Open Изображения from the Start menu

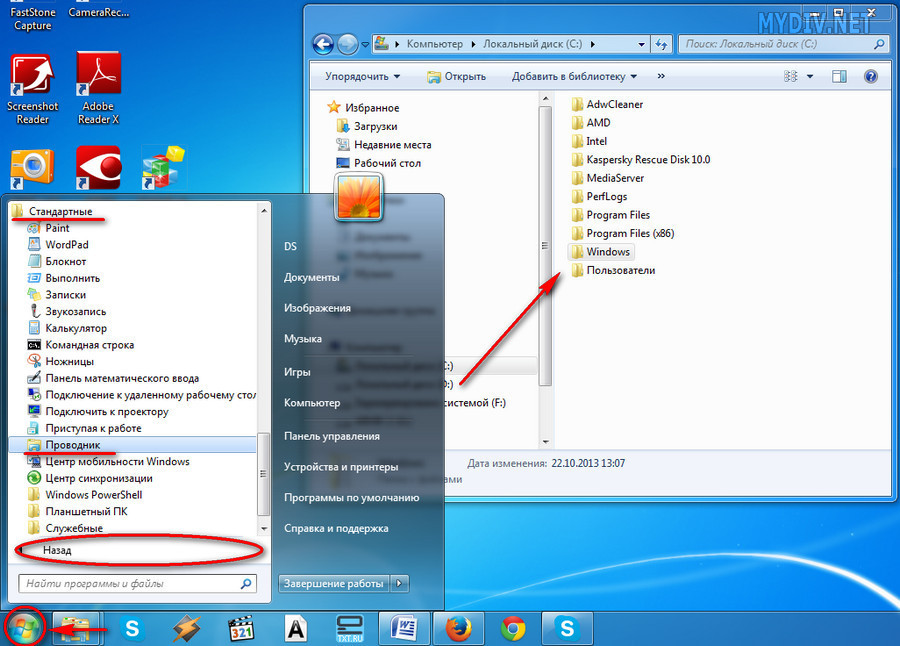click(317, 308)
